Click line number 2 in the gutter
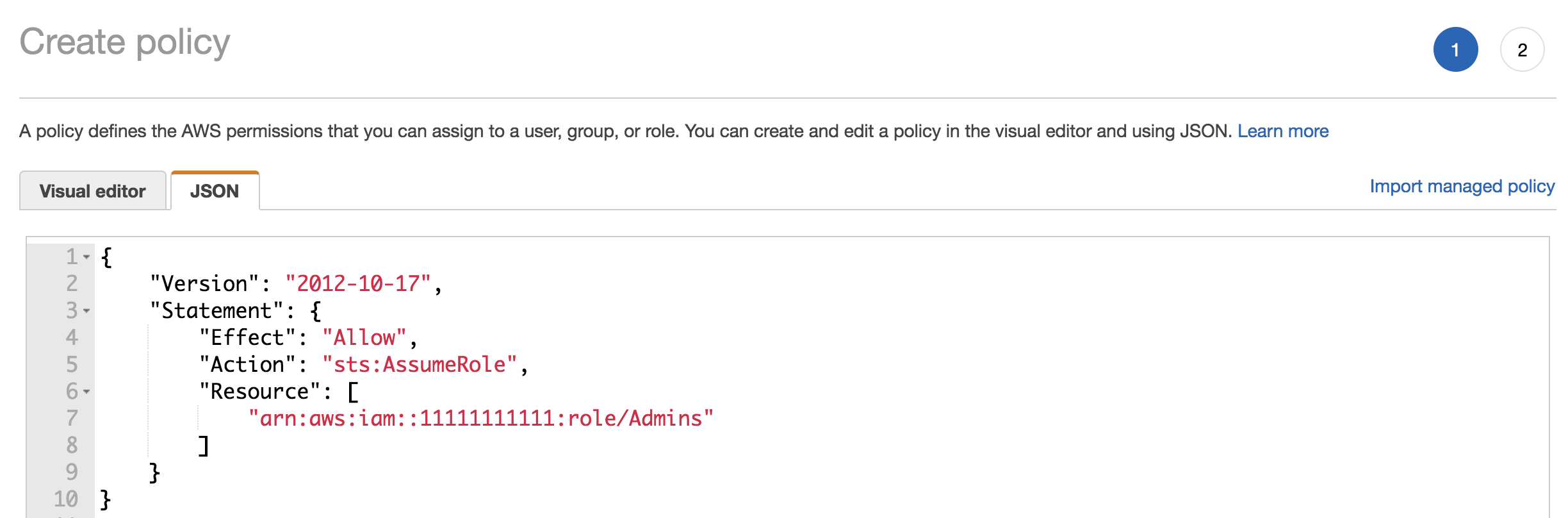This screenshot has height=518, width=1568. (72, 283)
